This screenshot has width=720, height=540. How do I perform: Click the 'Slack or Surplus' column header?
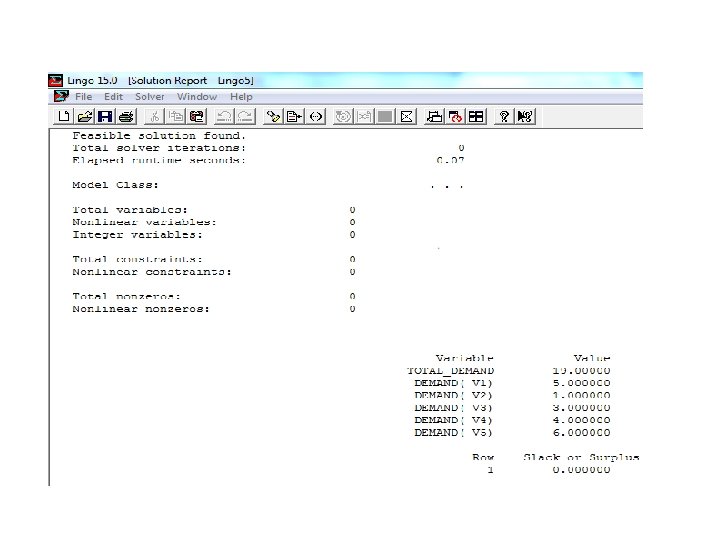tap(581, 457)
